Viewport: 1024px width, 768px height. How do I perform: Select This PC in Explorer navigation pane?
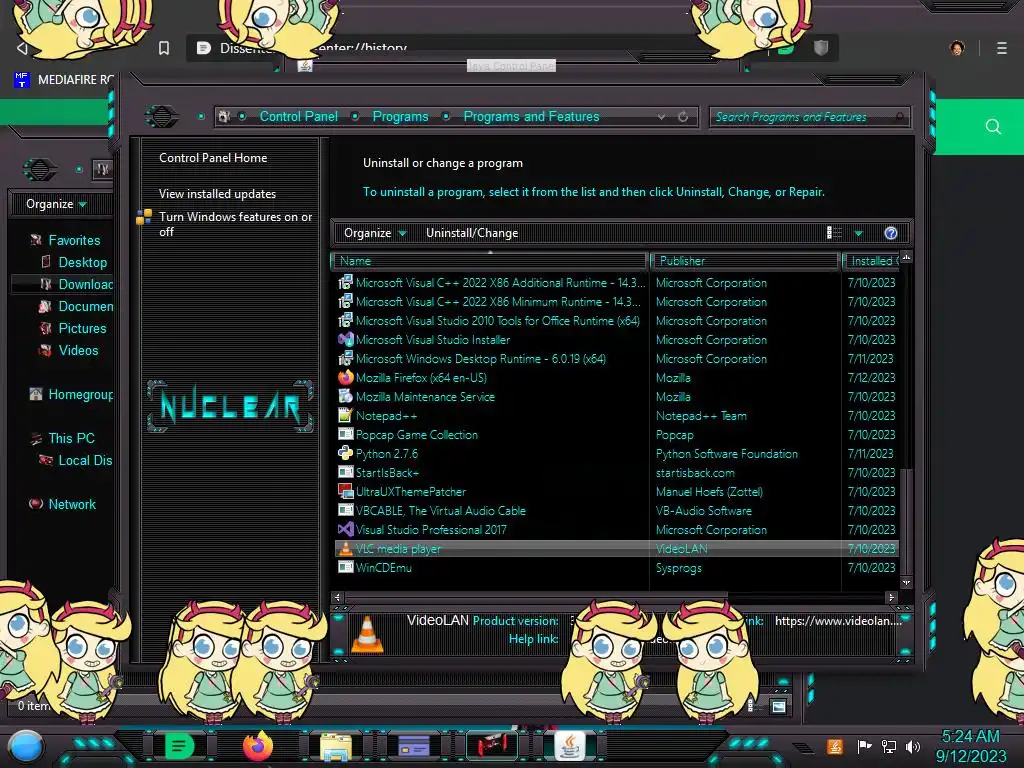coord(71,438)
